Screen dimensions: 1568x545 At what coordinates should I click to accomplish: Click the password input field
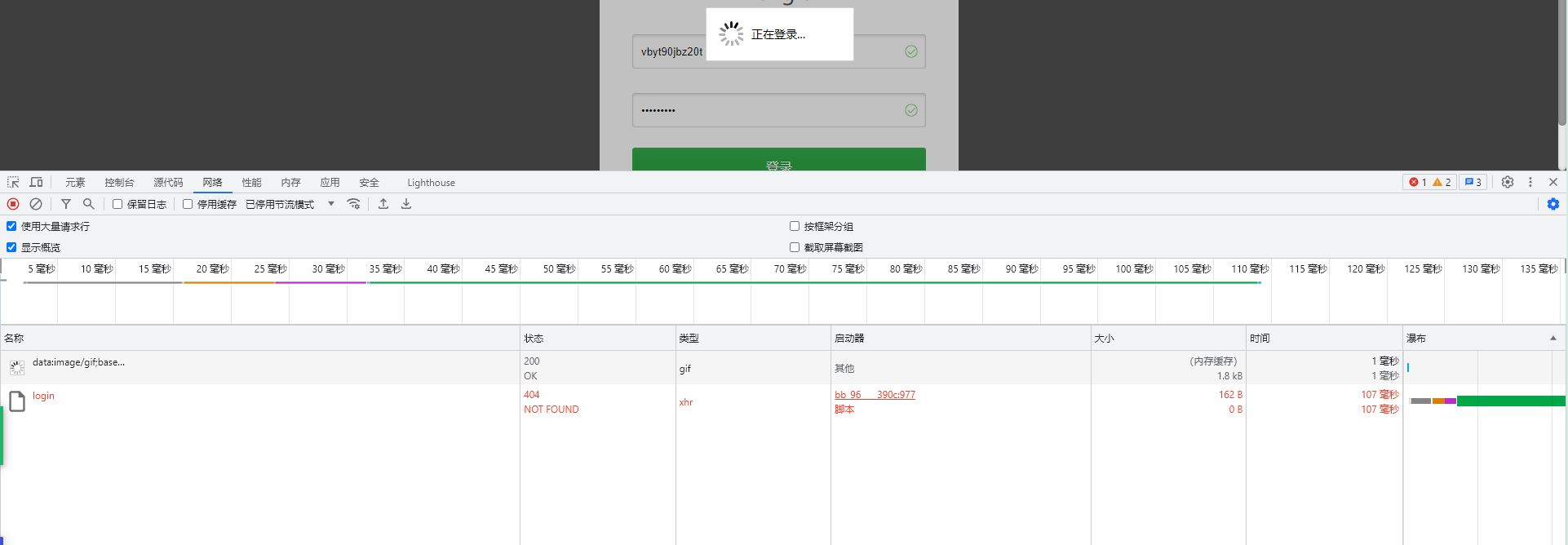pyautogui.click(x=778, y=110)
